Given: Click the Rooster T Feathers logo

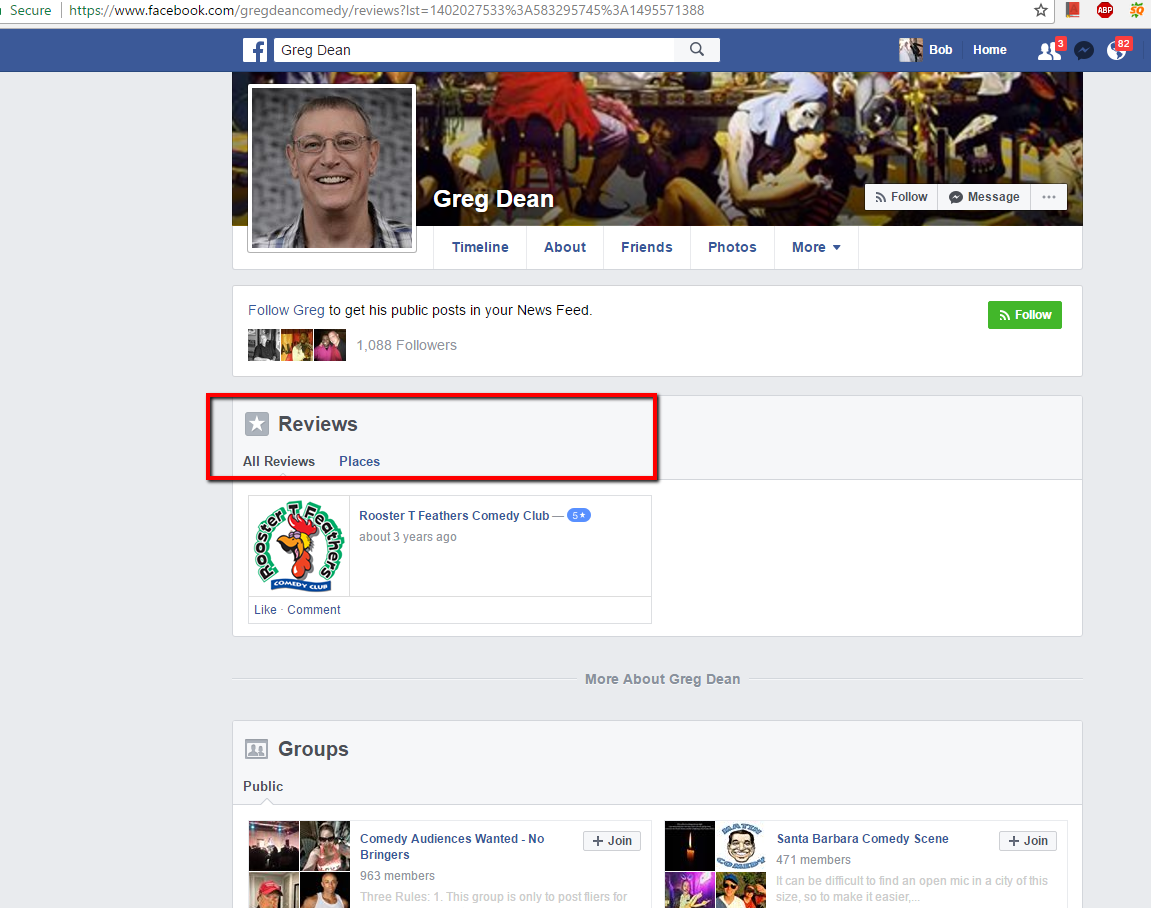Looking at the screenshot, I should pyautogui.click(x=299, y=546).
